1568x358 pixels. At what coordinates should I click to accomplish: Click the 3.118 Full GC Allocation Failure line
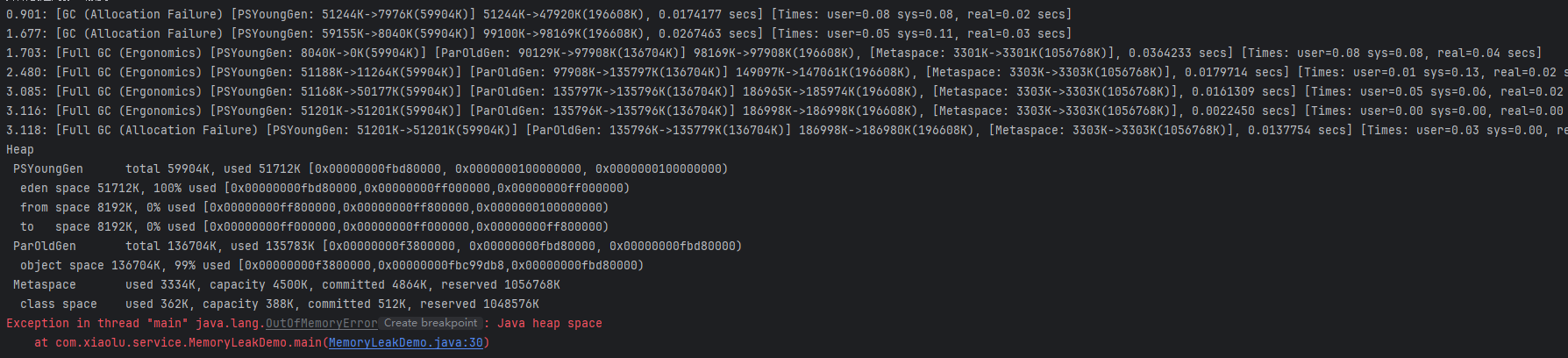tap(787, 131)
